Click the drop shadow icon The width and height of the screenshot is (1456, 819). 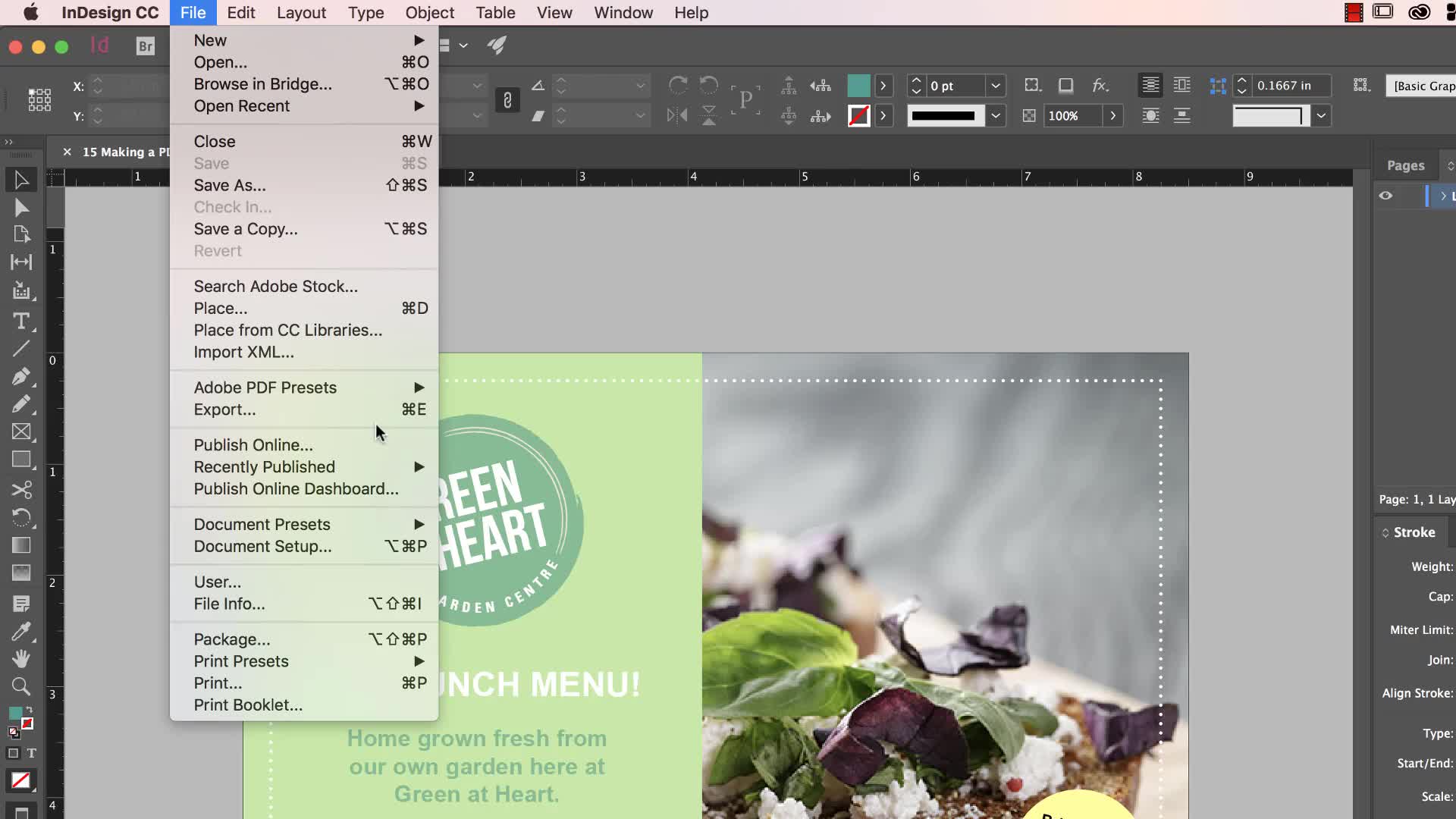pyautogui.click(x=1065, y=86)
